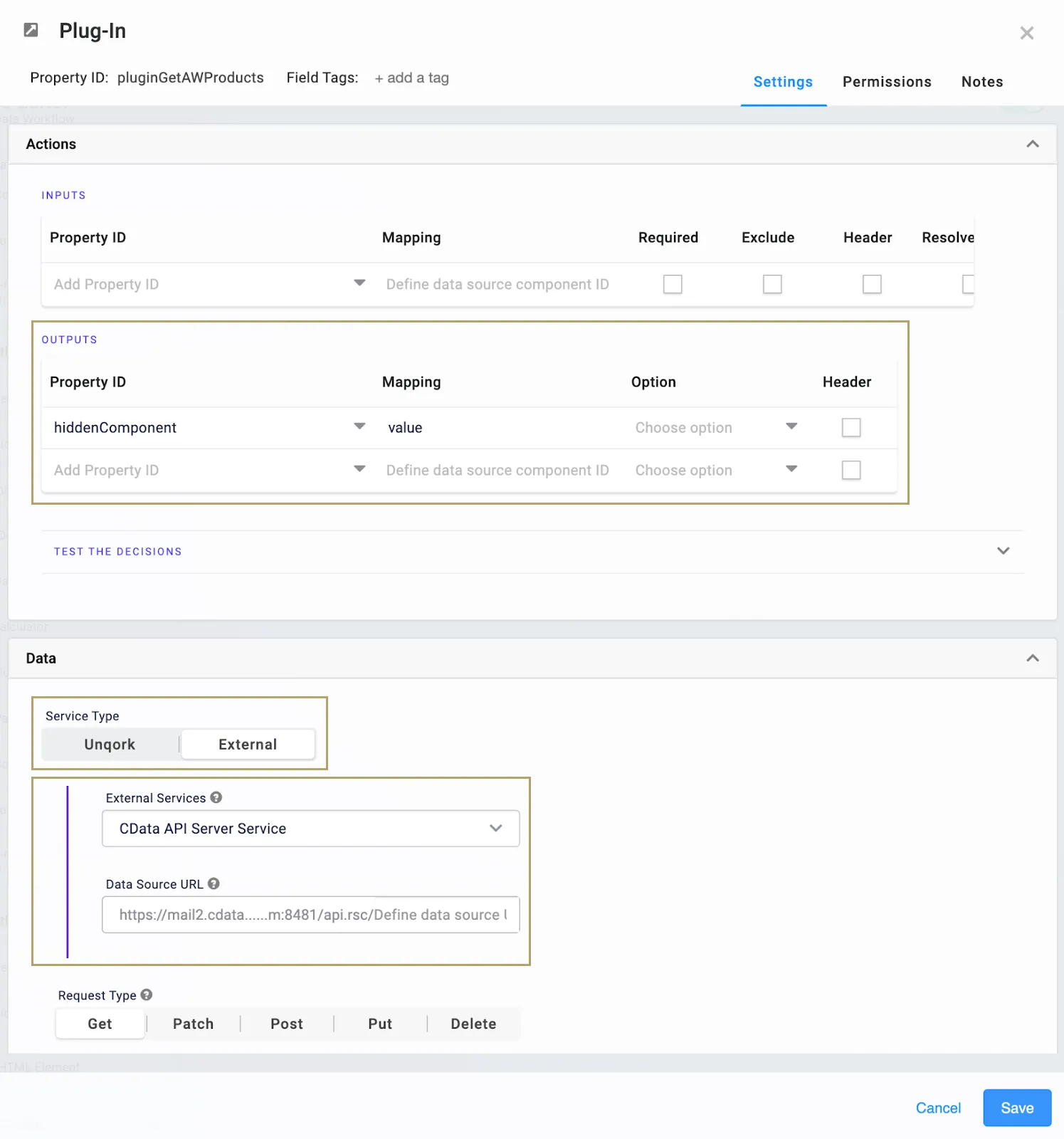Collapse the Data section chevron
Screen dimensions: 1064x1139
(x=1032, y=658)
